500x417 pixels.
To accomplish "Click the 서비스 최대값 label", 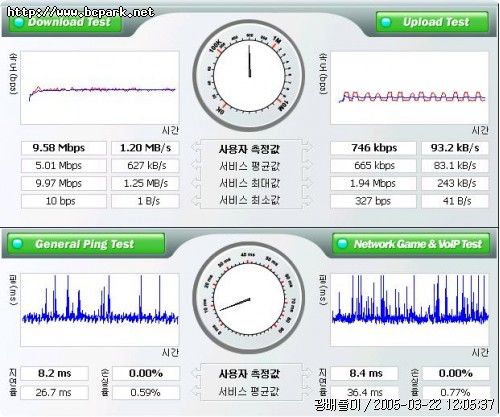I will pos(249,183).
